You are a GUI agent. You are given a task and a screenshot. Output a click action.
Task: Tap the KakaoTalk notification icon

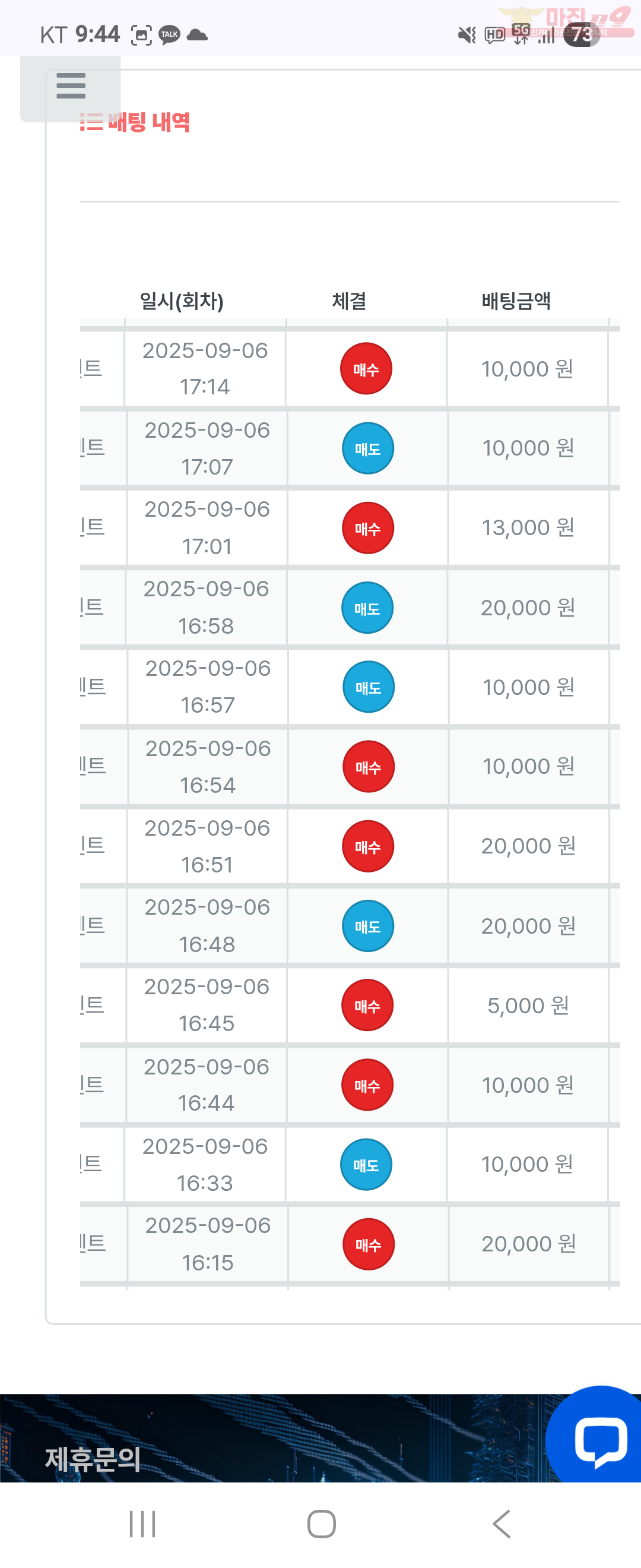169,34
